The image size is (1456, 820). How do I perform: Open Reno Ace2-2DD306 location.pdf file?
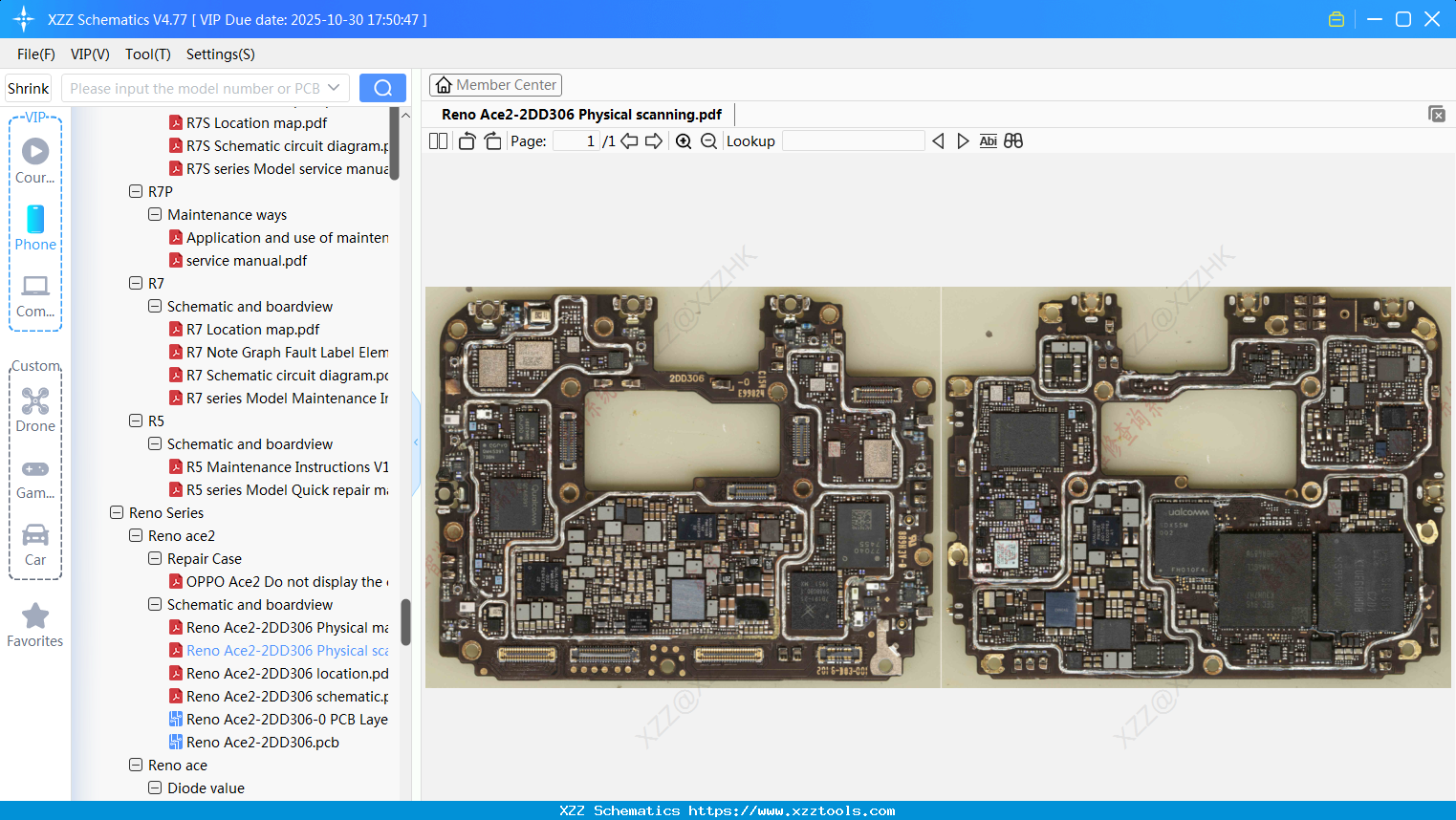click(x=287, y=674)
